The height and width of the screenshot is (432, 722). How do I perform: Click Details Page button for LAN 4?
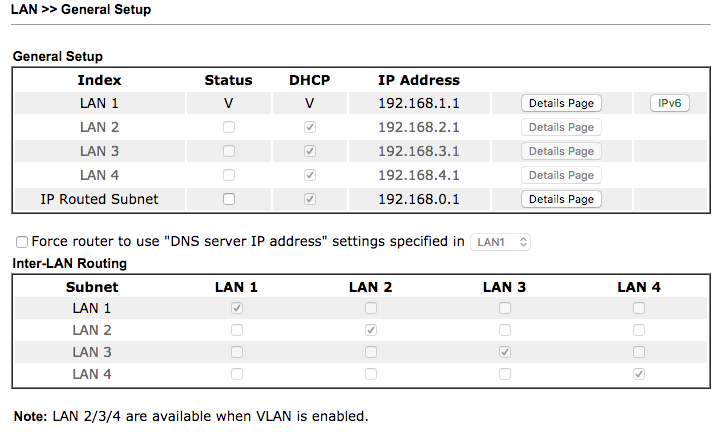tap(561, 175)
